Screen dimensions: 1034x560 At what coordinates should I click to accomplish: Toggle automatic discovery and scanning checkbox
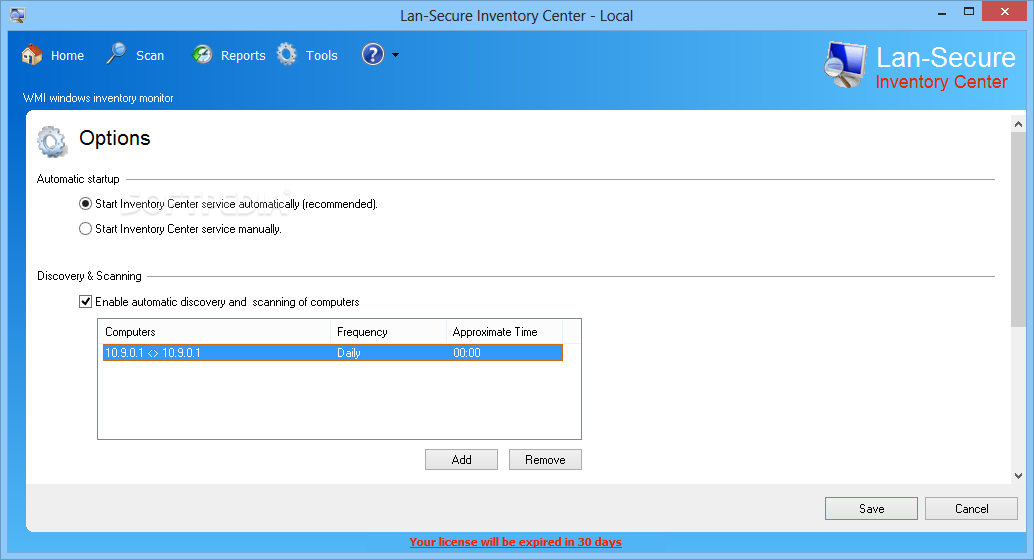pos(85,301)
